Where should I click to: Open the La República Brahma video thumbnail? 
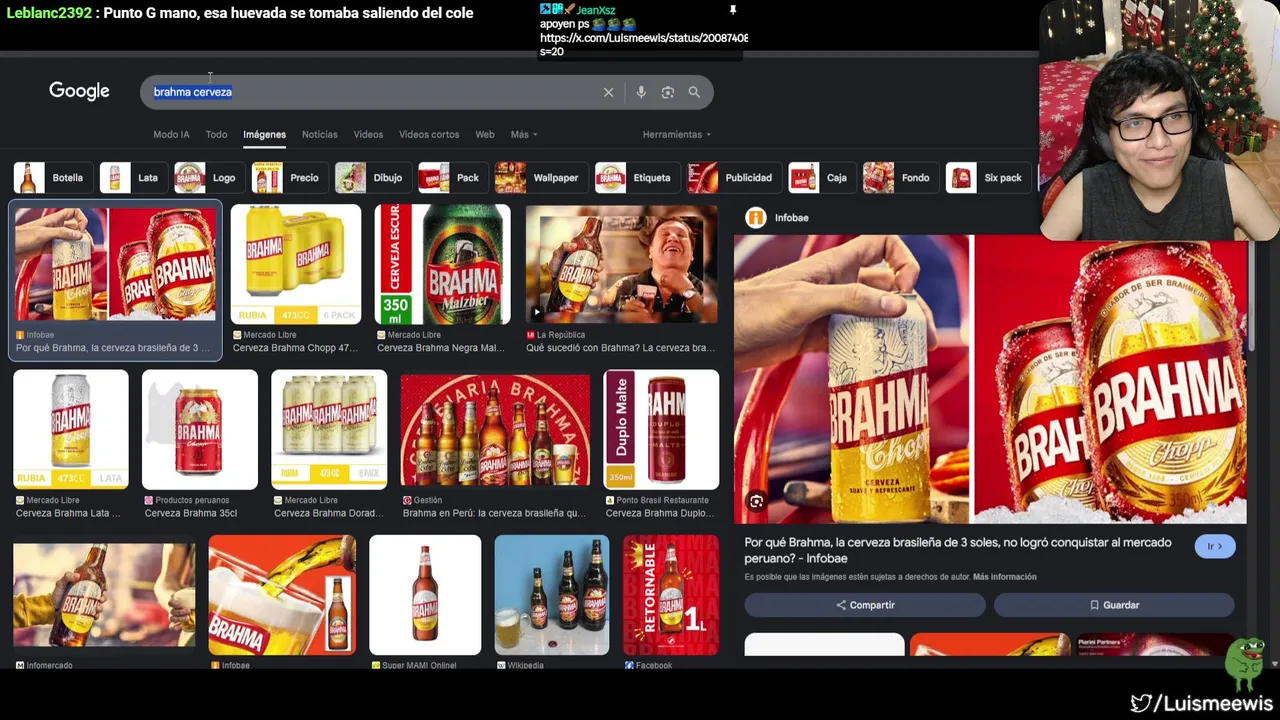pyautogui.click(x=622, y=264)
